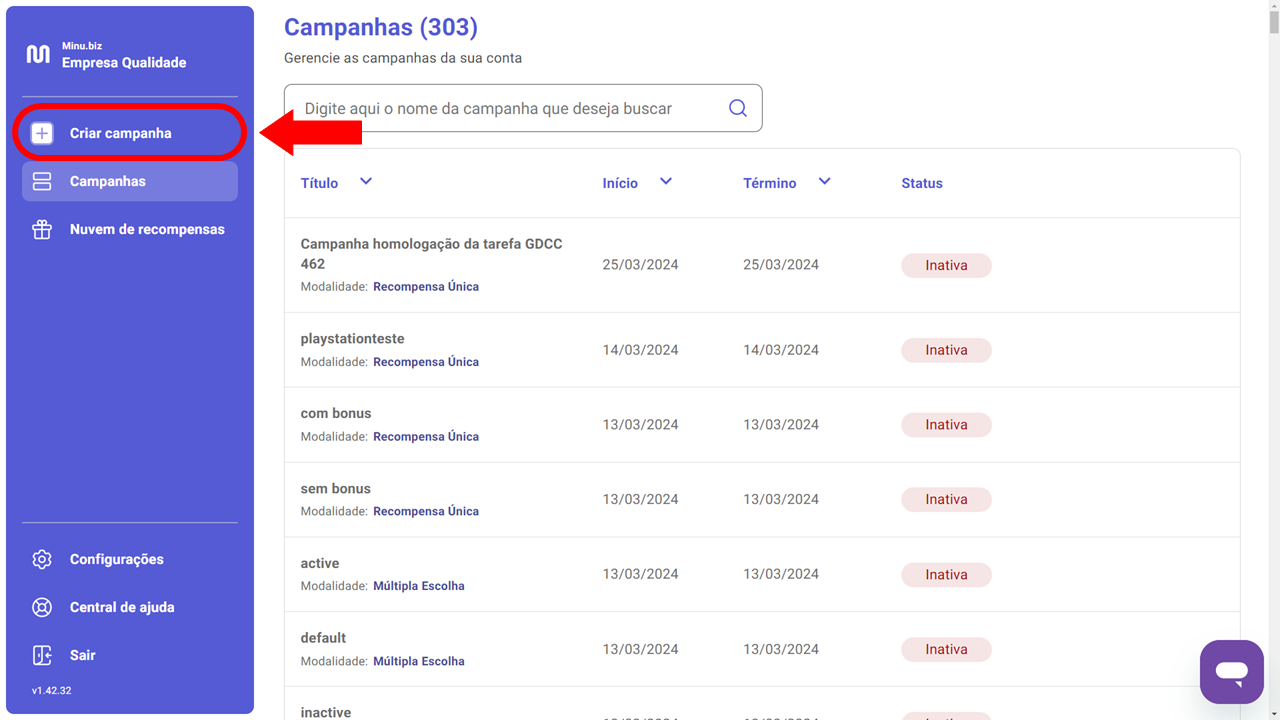Open Nuvem de recompensas menu item

point(147,229)
